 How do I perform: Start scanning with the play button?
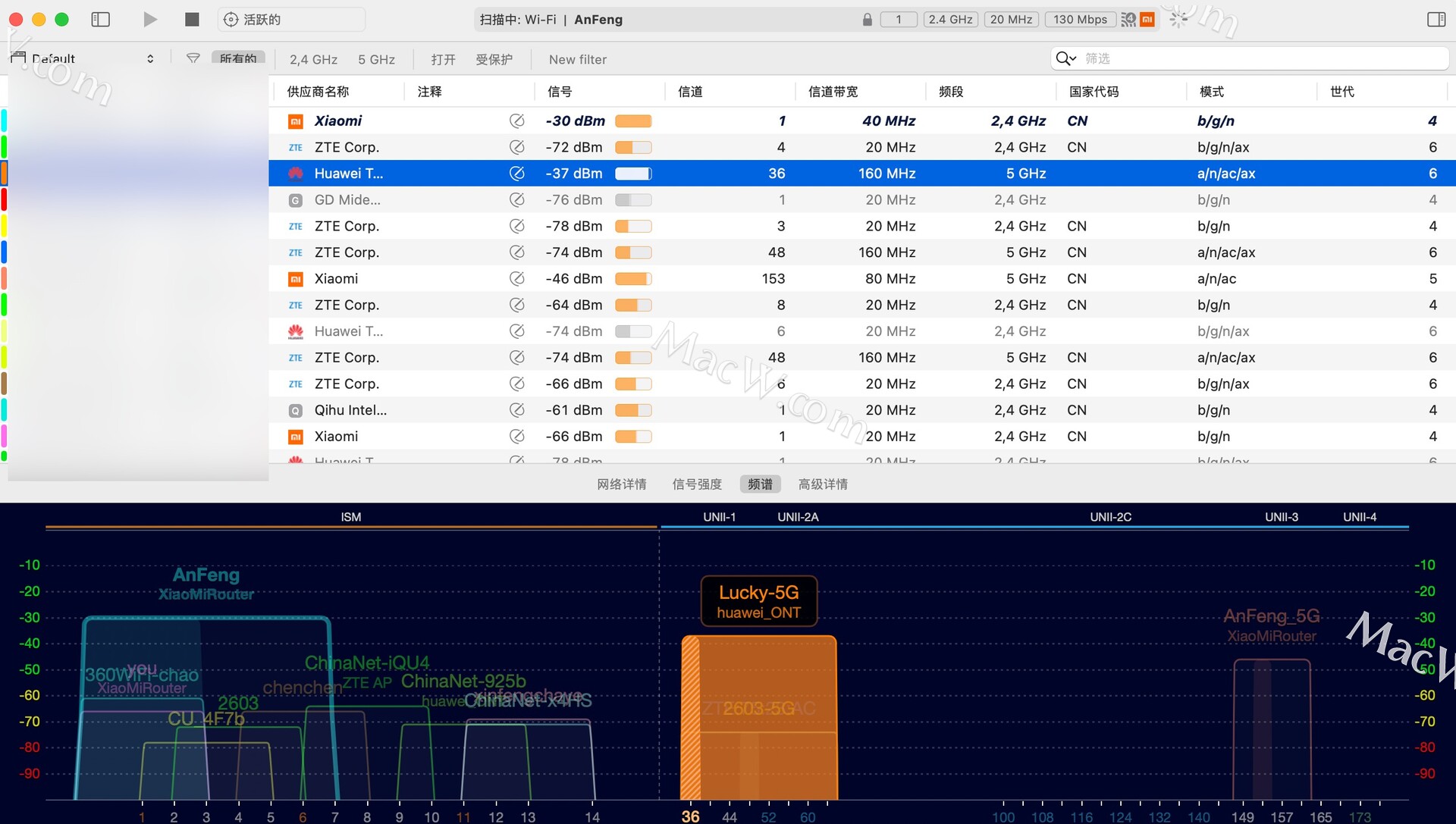point(150,20)
